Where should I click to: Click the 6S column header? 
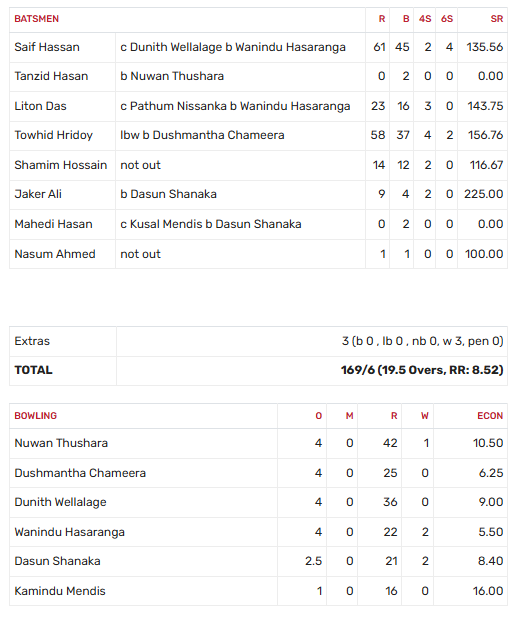(447, 19)
